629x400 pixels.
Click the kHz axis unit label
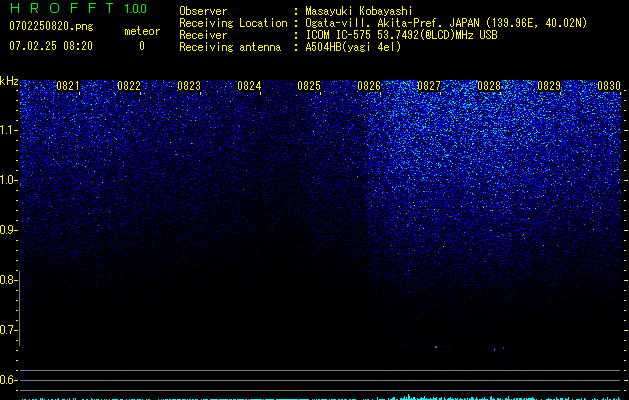[9, 81]
